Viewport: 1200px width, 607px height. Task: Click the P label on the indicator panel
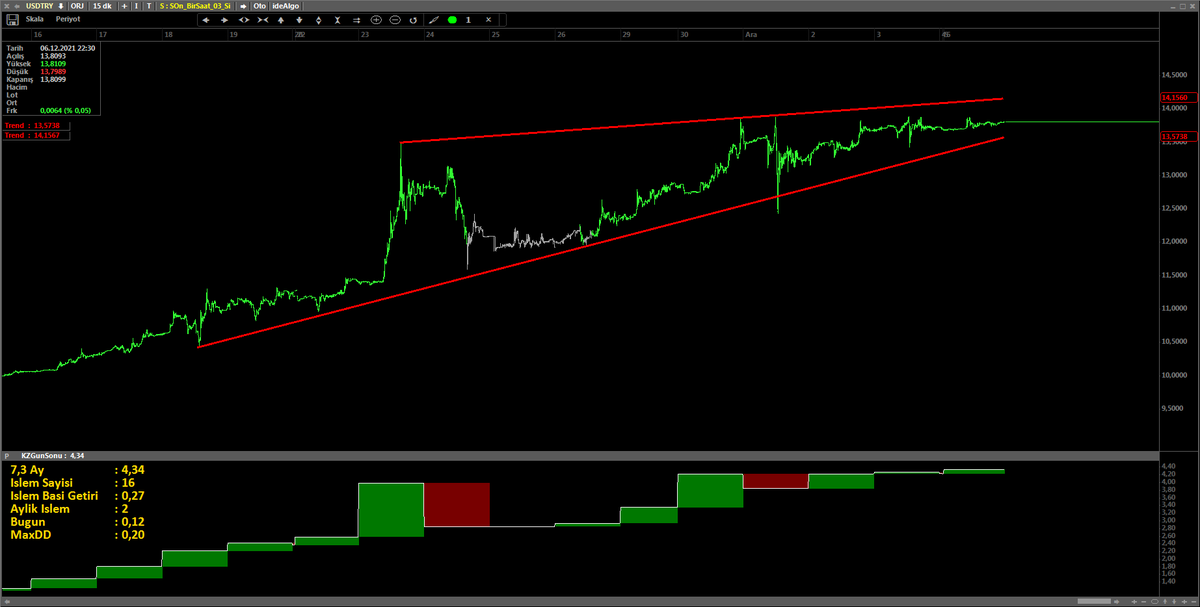click(x=7, y=455)
